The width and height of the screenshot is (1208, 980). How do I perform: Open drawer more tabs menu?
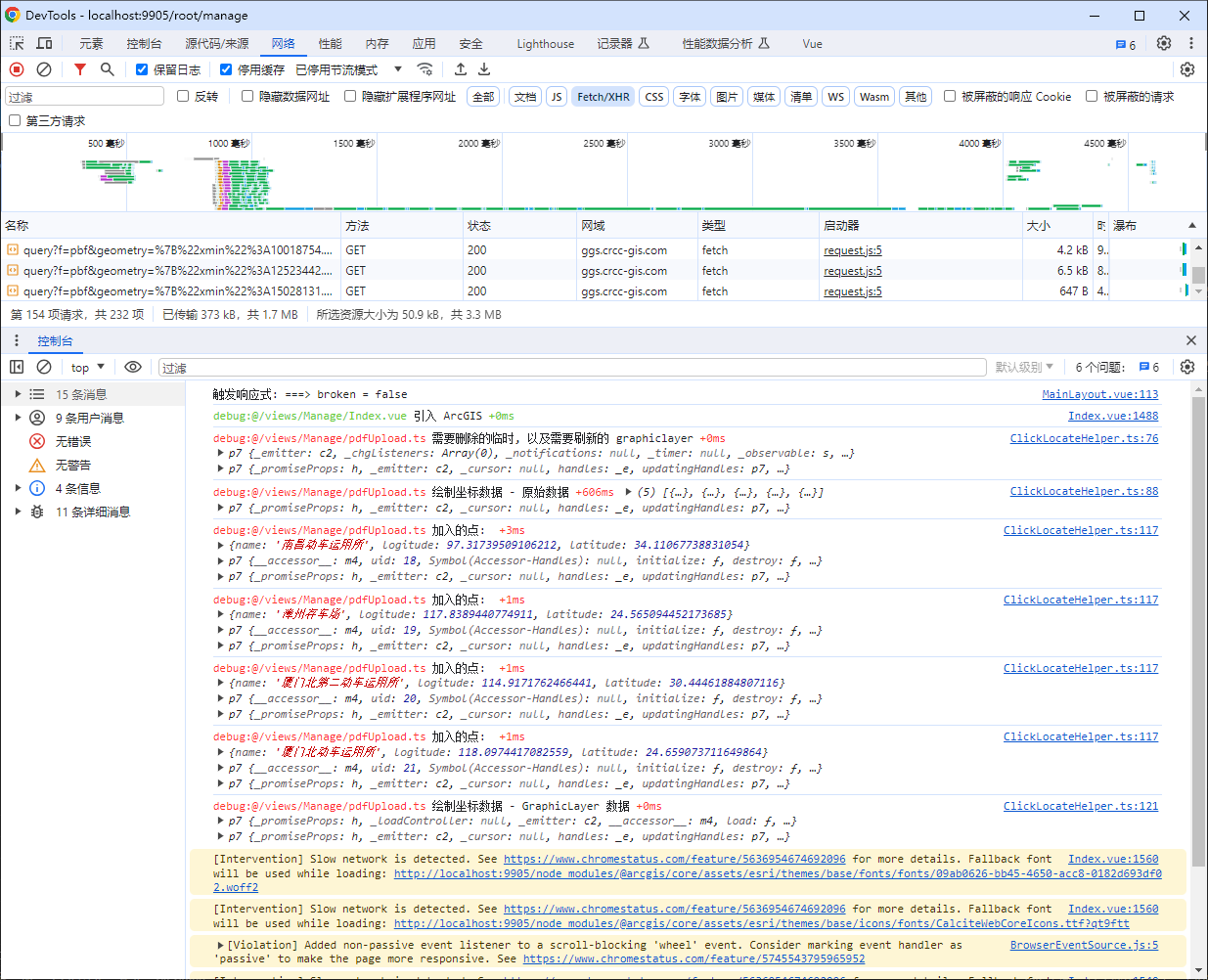click(x=17, y=340)
